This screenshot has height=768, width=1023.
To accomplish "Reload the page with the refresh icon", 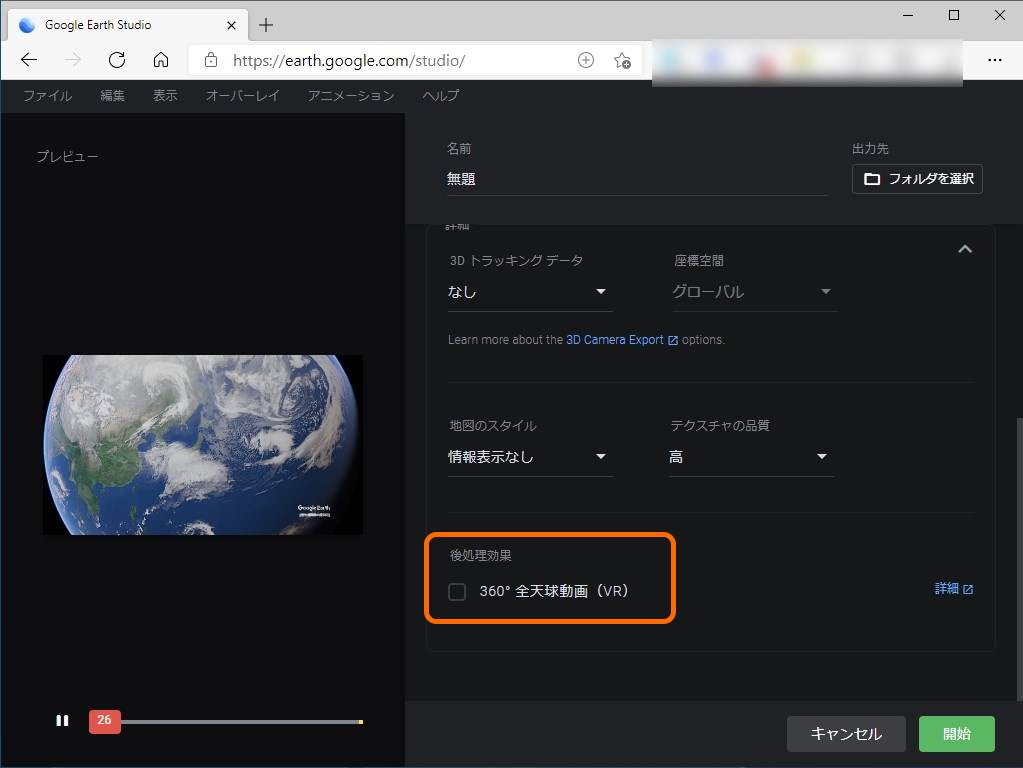I will 116,60.
